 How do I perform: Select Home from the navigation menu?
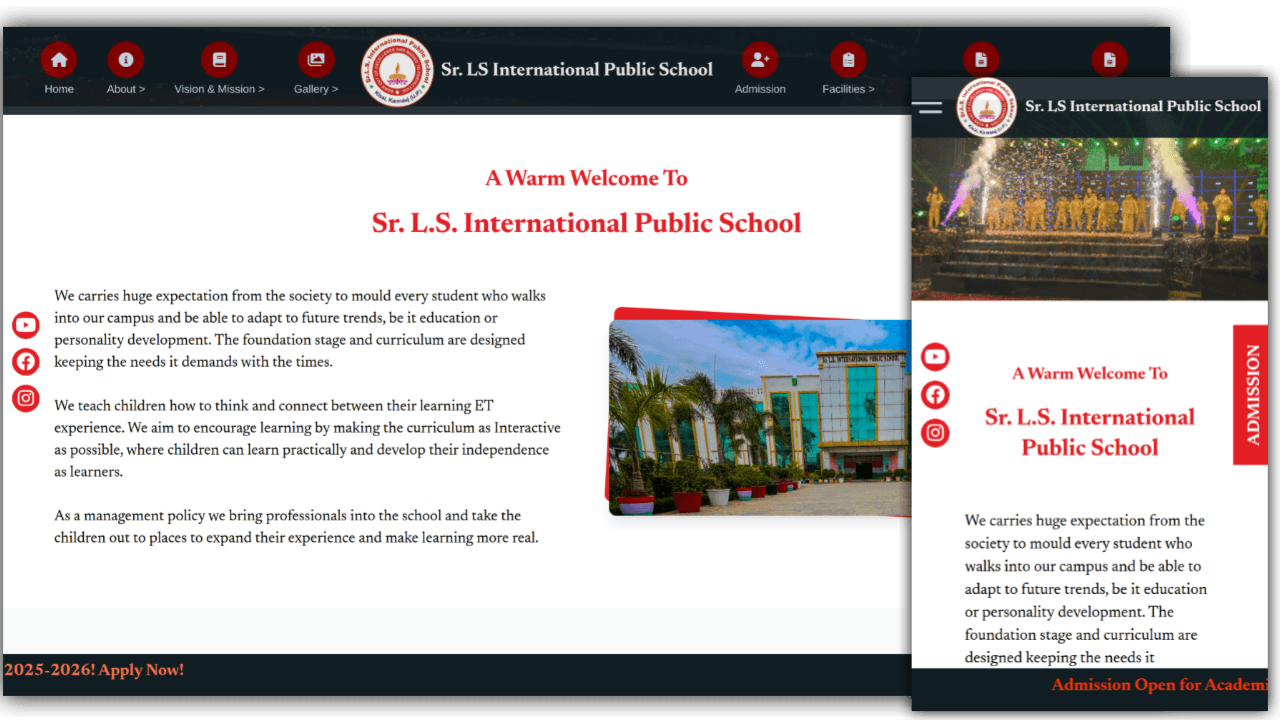click(59, 88)
